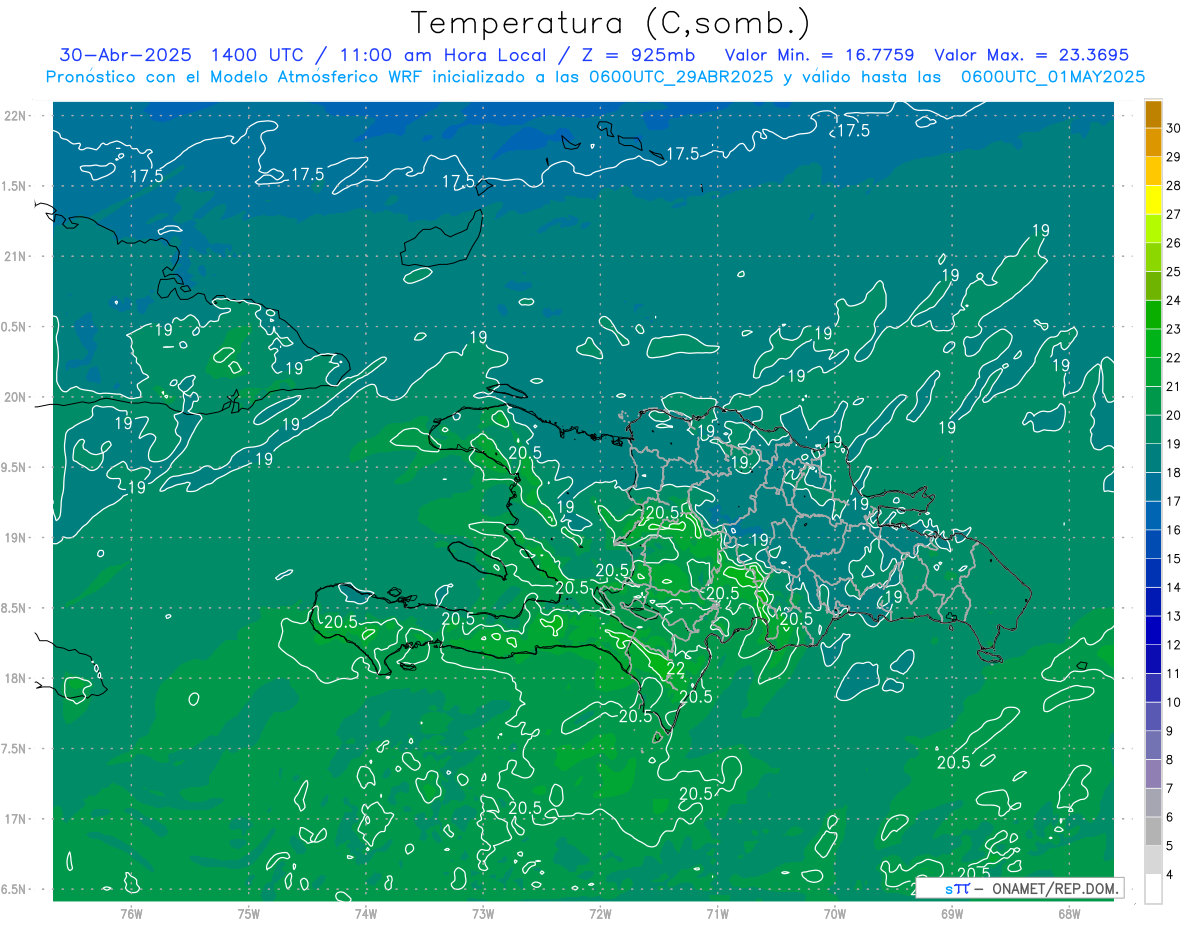The image size is (1200, 927).
Task: Pick the gray swatch between 5 and 6
Action: click(1153, 832)
